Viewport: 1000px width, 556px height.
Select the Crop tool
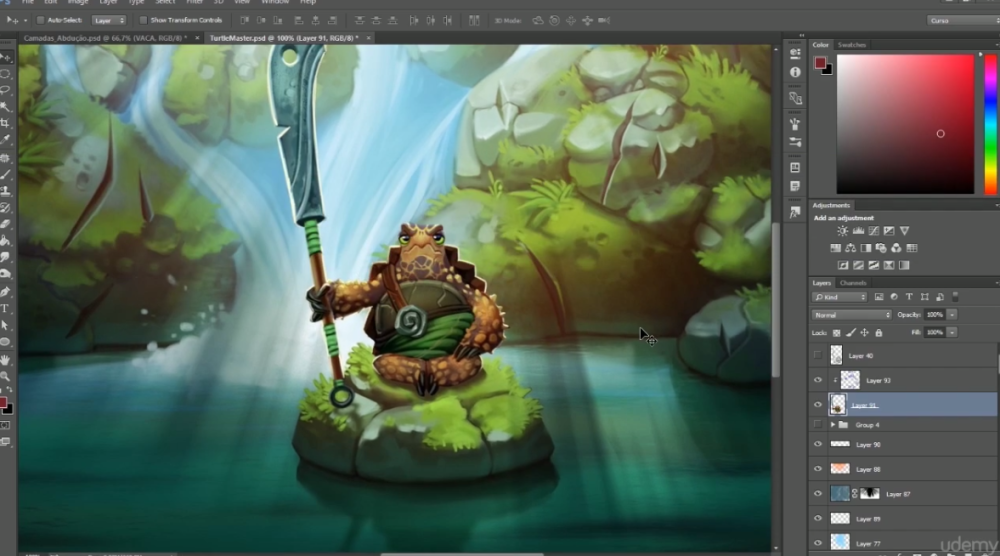6,123
